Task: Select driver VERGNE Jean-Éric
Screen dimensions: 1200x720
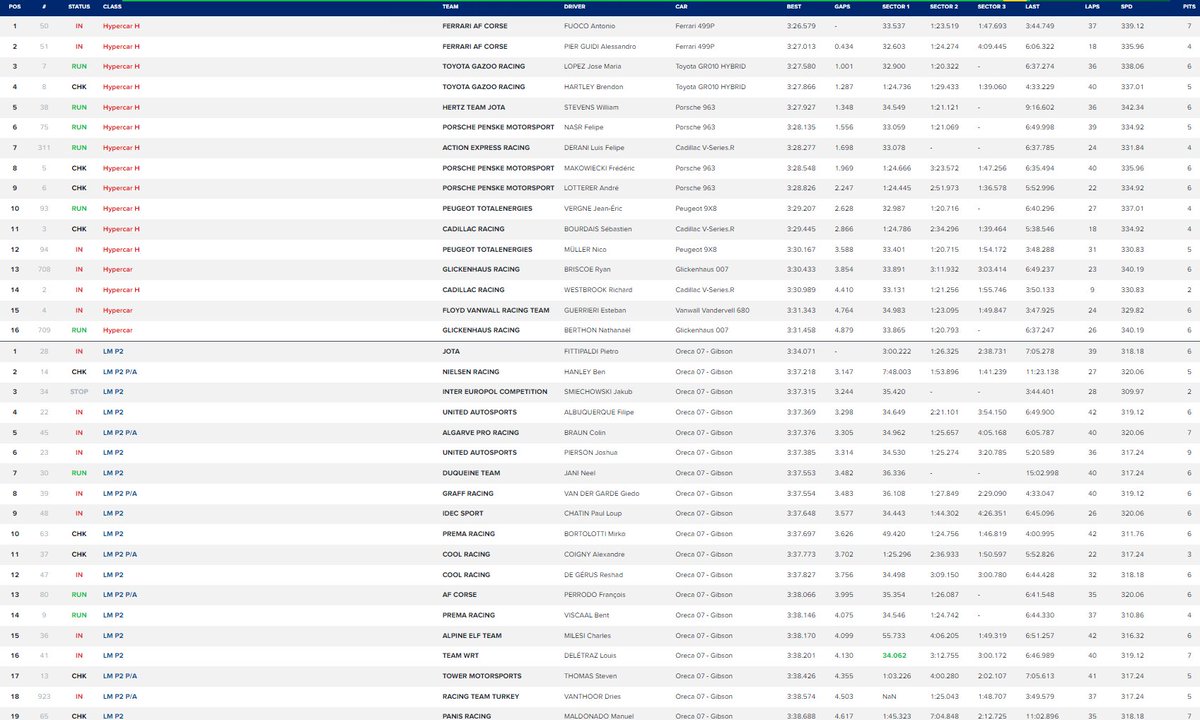Action: pyautogui.click(x=594, y=208)
